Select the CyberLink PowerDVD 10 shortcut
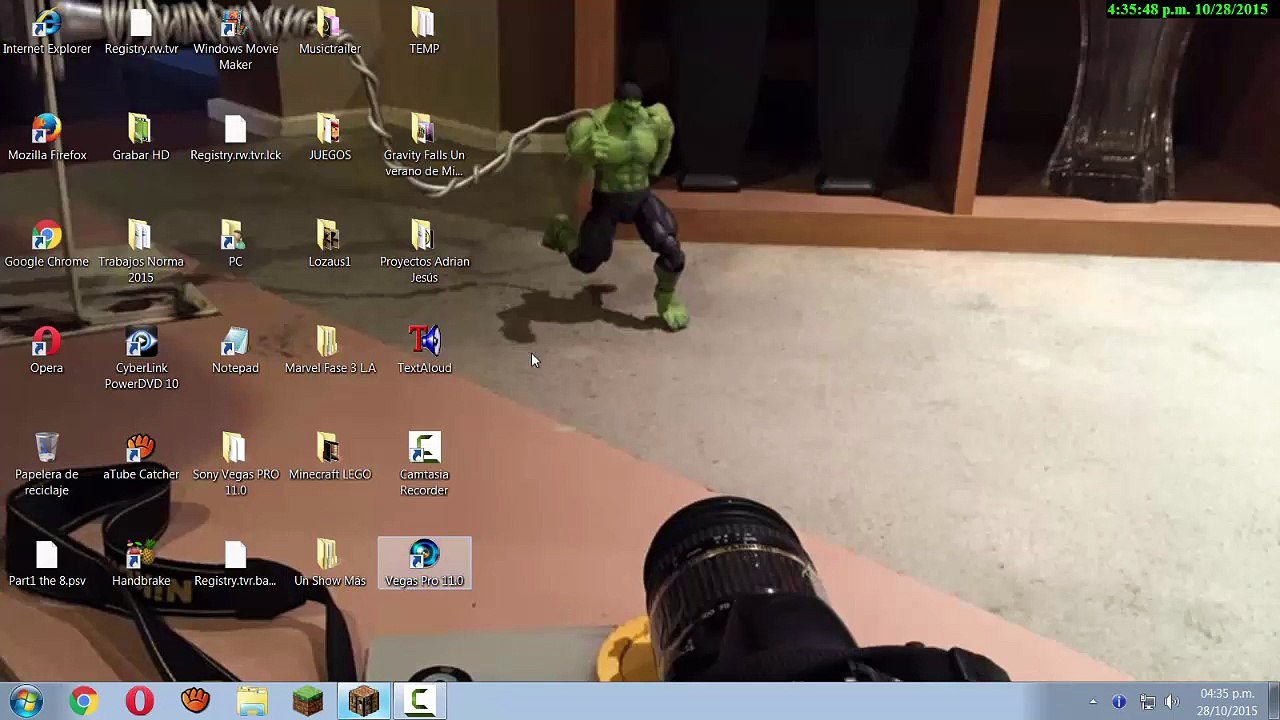The height and width of the screenshot is (720, 1280). (141, 358)
